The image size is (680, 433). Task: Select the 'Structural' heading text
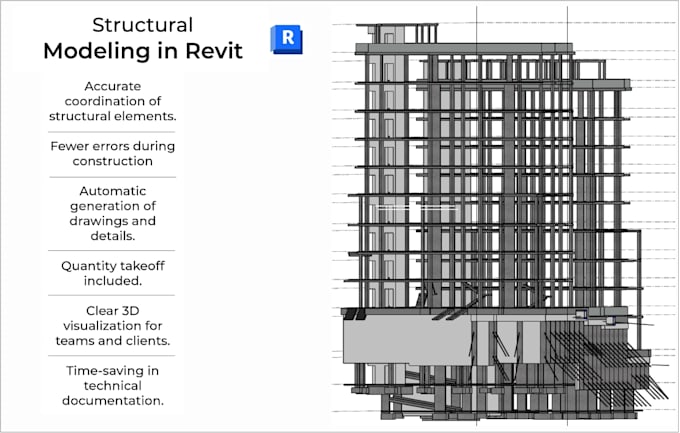point(143,25)
